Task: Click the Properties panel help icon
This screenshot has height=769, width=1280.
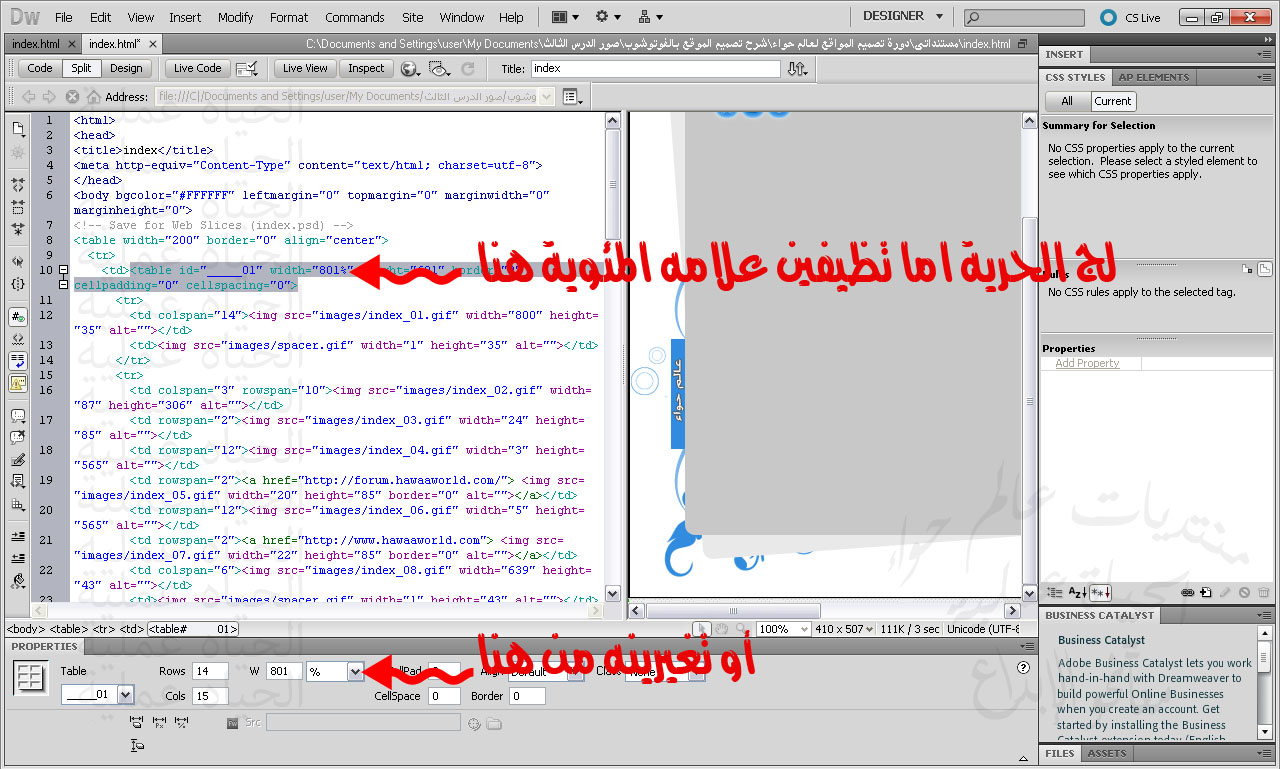Action: click(x=1023, y=668)
